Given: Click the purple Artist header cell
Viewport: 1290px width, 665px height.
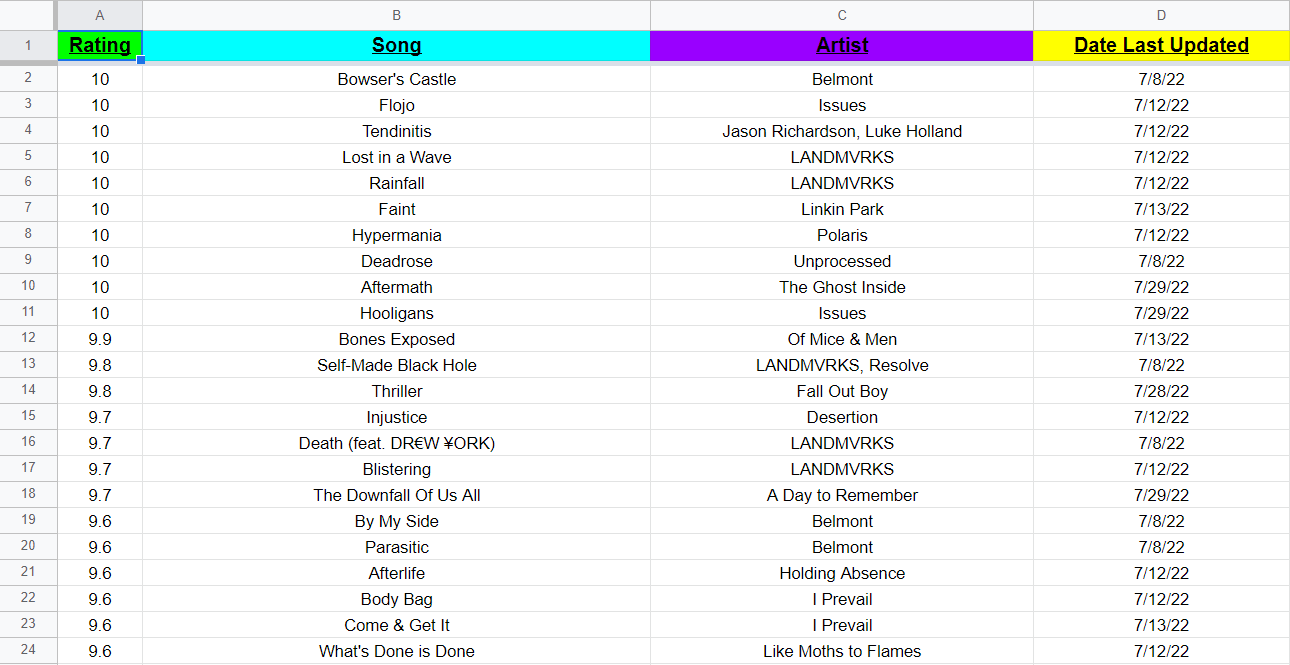Looking at the screenshot, I should click(842, 45).
